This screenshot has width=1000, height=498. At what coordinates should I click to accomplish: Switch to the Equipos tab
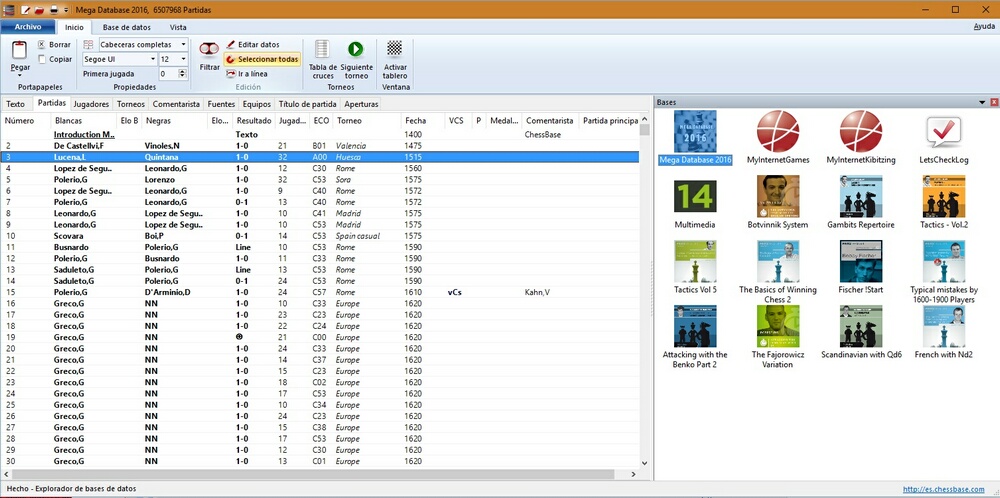tap(257, 104)
